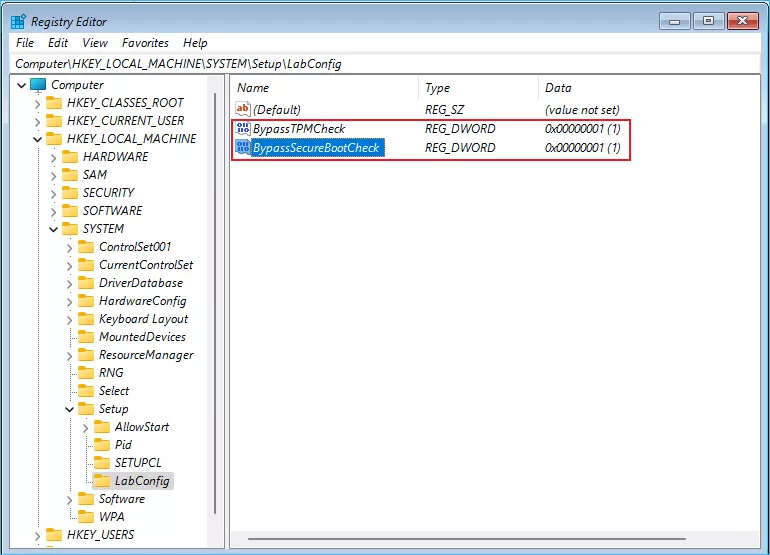Viewport: 770px width, 555px height.
Task: Click the DriverDatabase folder icon
Action: [86, 283]
